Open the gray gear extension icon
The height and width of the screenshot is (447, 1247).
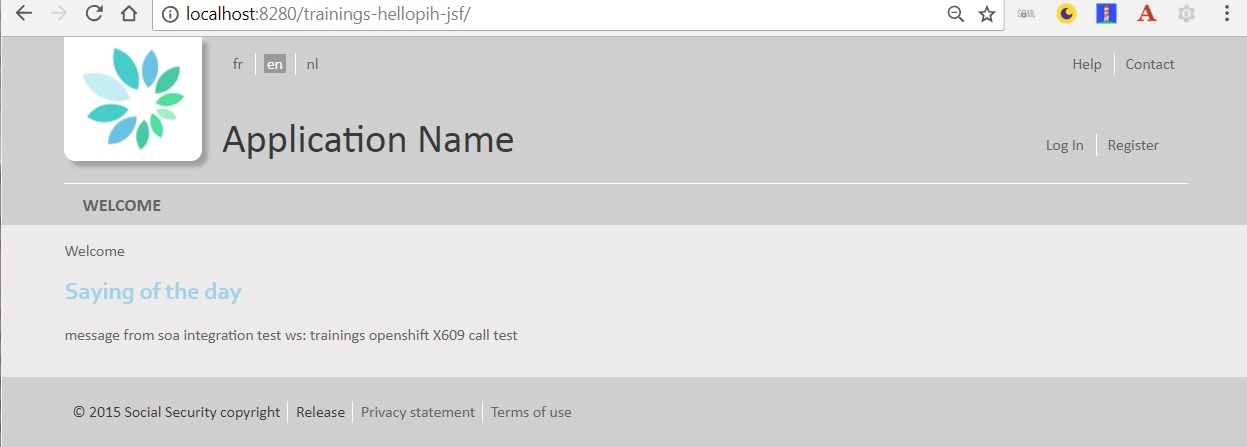[1187, 14]
